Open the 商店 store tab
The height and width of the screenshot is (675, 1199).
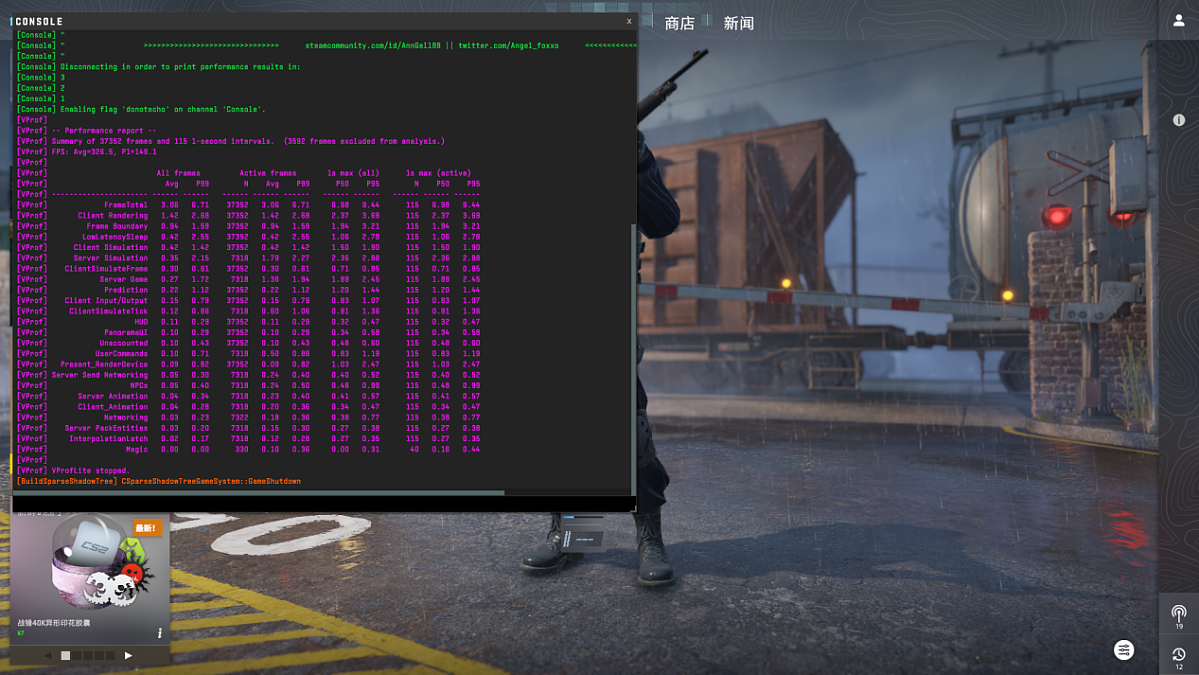679,24
